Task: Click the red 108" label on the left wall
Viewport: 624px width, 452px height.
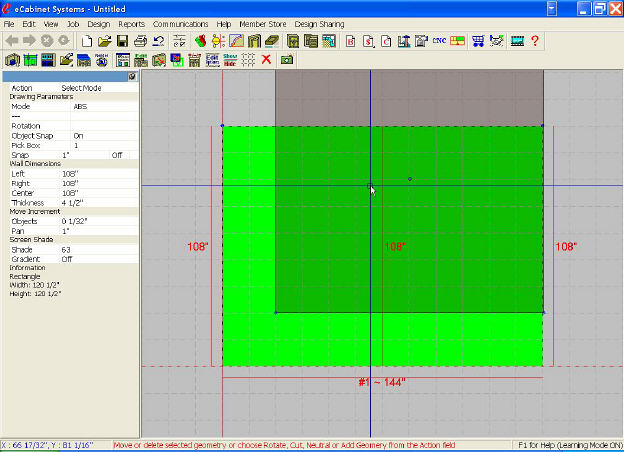Action: pyautogui.click(x=198, y=247)
